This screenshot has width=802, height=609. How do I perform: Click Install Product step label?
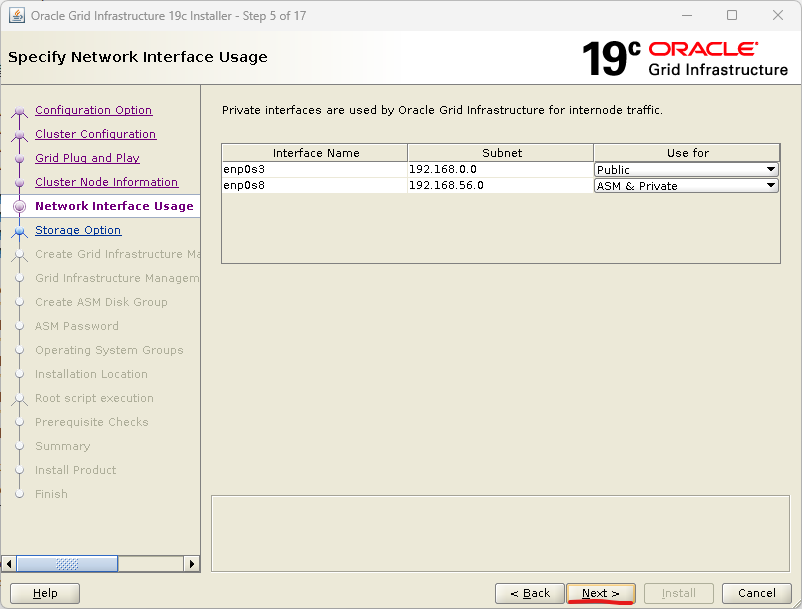point(75,470)
